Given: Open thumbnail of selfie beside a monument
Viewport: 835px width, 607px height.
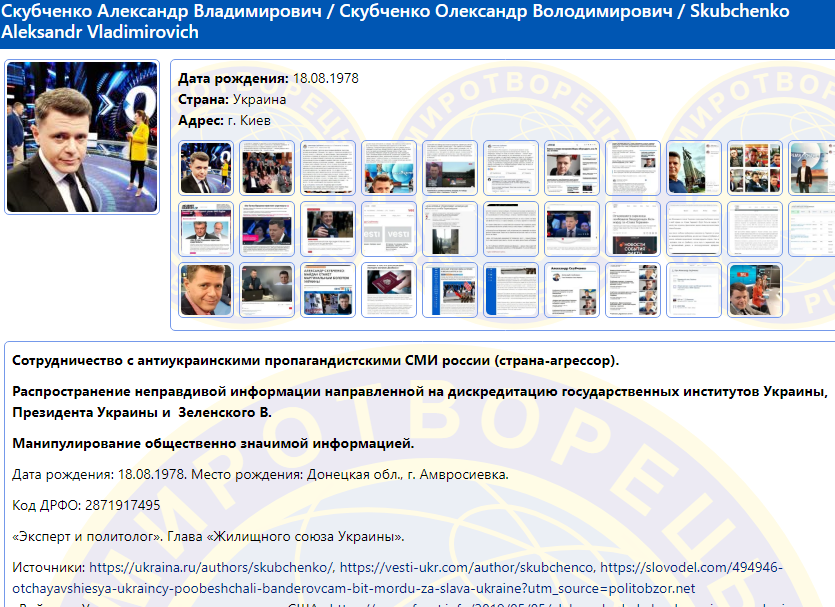Looking at the screenshot, I should click(694, 168).
